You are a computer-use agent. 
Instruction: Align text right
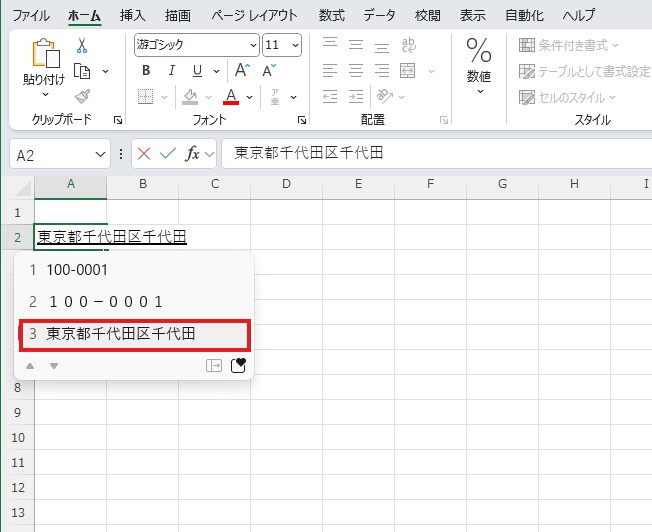point(382,71)
